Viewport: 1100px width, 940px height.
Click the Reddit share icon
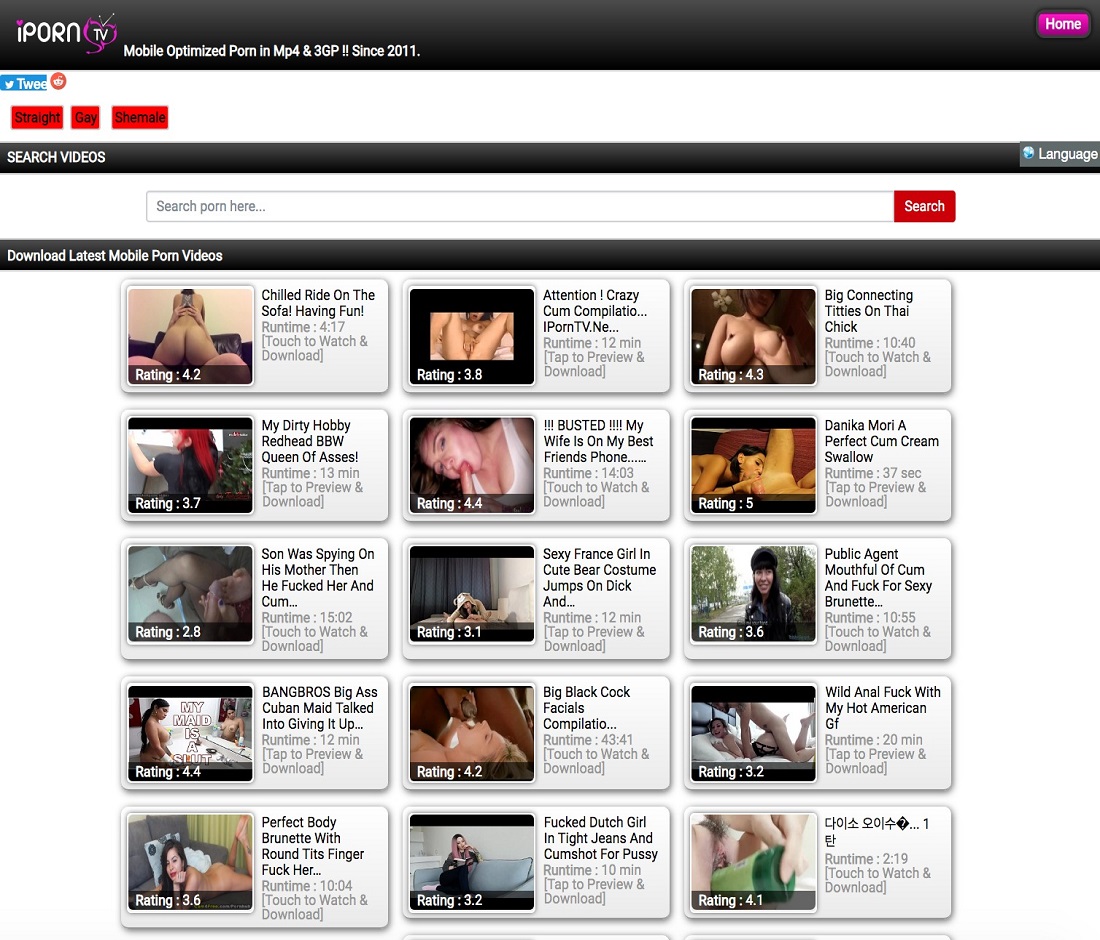click(58, 82)
